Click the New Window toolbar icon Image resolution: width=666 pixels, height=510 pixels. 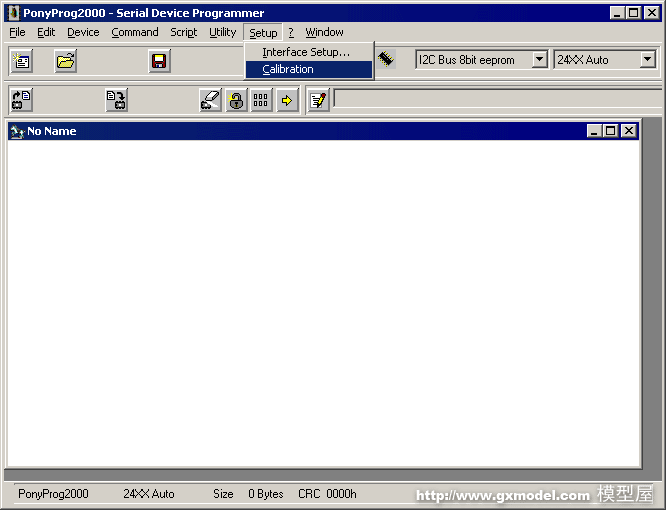[x=22, y=61]
